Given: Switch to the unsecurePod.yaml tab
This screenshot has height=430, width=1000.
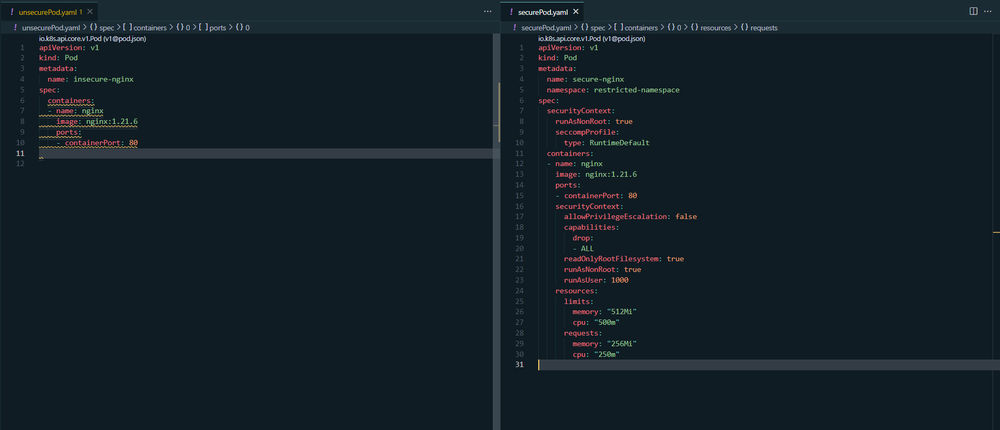Looking at the screenshot, I should click(x=50, y=11).
